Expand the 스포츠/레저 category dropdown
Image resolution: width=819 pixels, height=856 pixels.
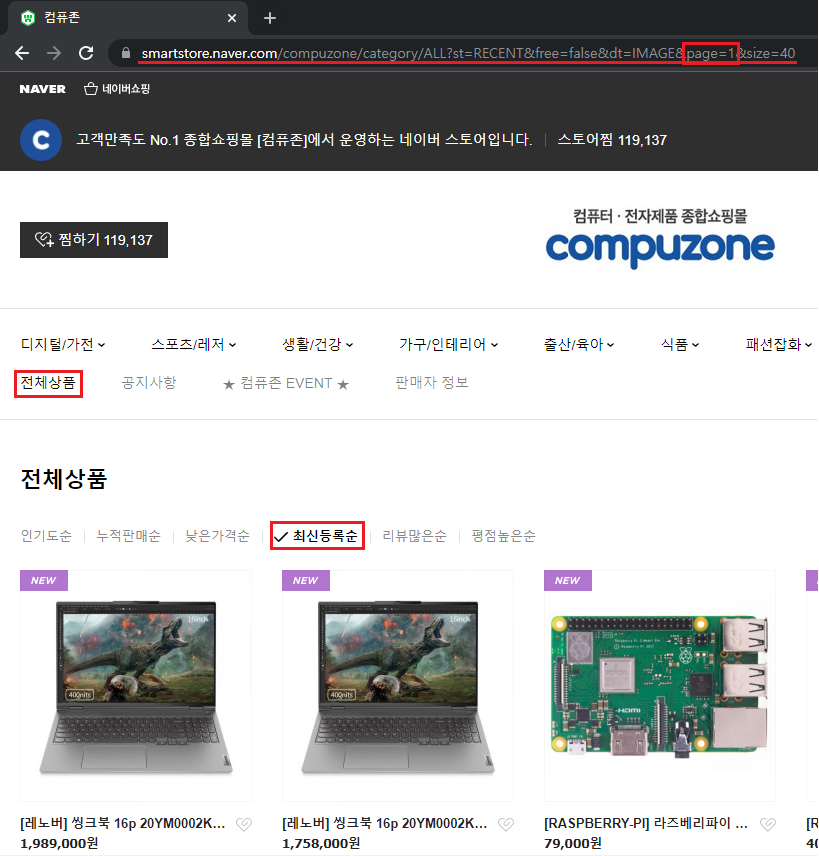point(193,344)
